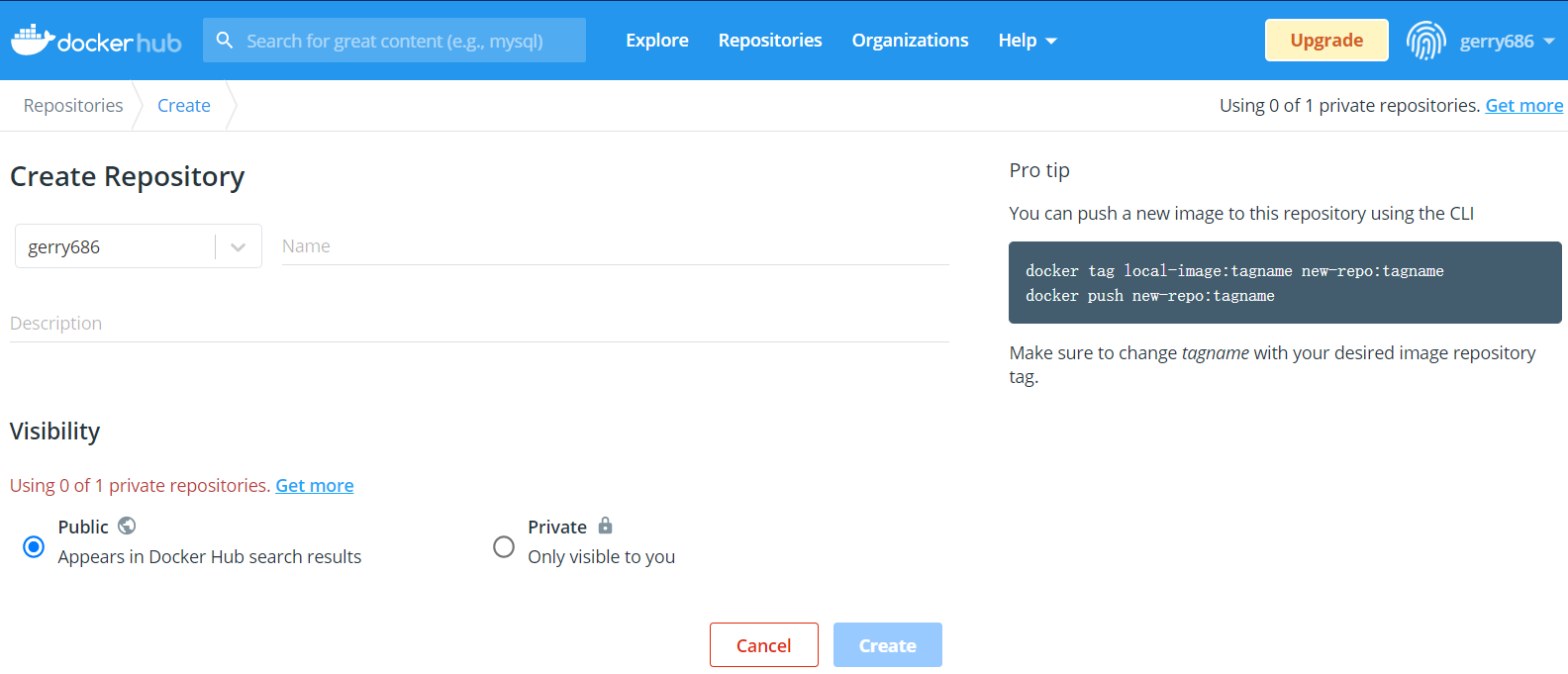1568x674 pixels.
Task: Open the gerry686 account menu
Action: click(x=1507, y=41)
